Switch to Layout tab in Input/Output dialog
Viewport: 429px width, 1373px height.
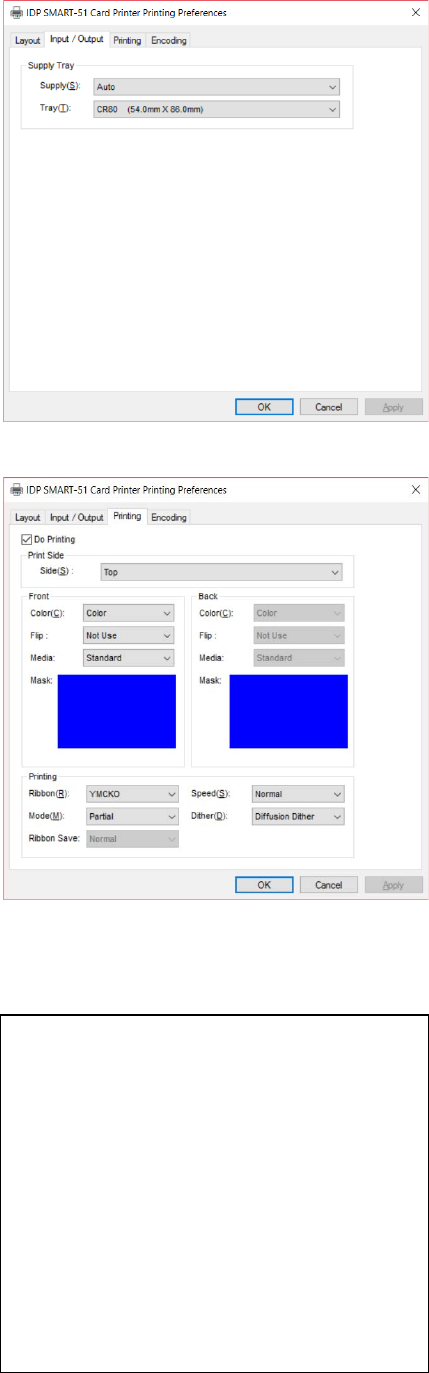click(x=28, y=41)
